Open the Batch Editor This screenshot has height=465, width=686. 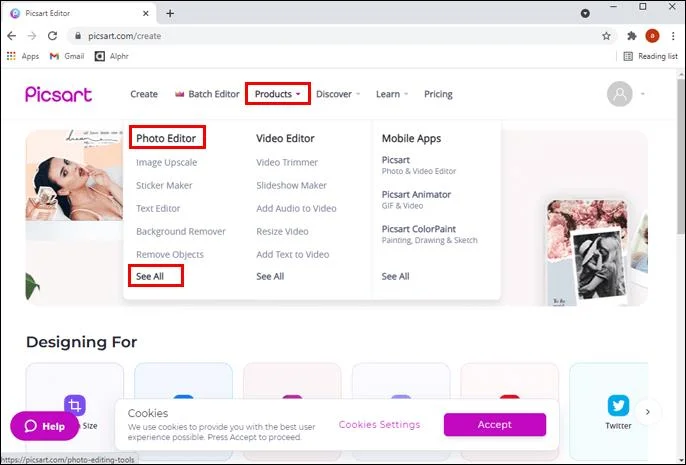coord(207,94)
